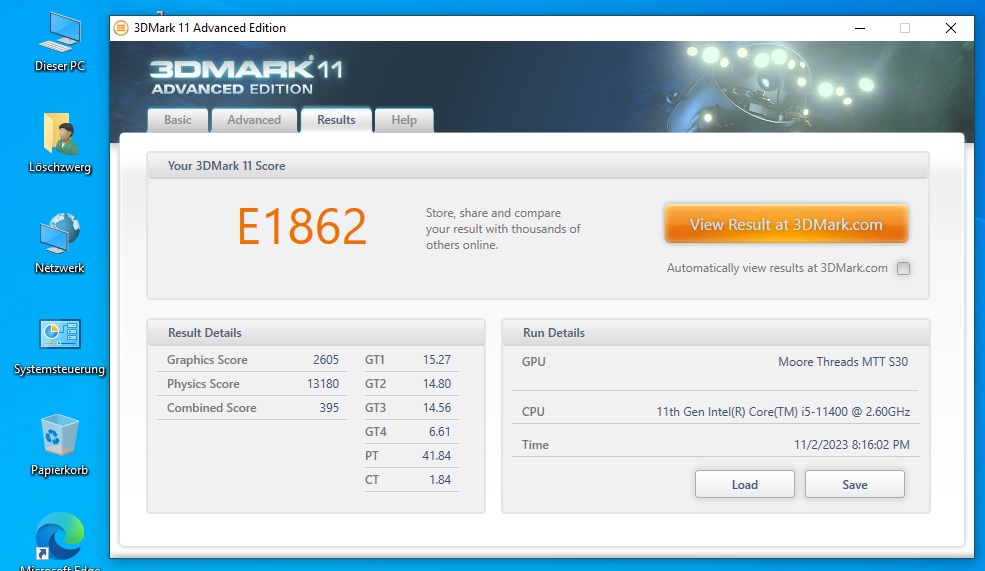Click the PT result 41.84
The width and height of the screenshot is (985, 571).
pos(437,455)
